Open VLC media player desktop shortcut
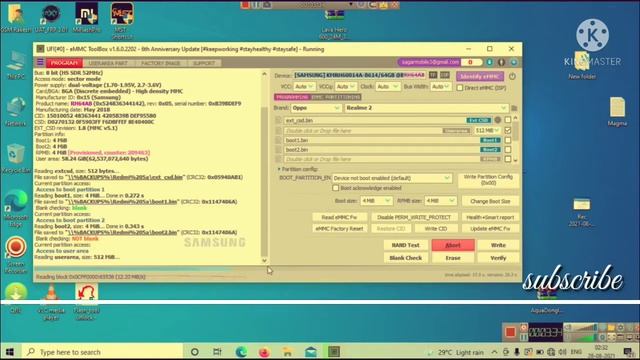The height and width of the screenshot is (360, 640). tap(51, 302)
